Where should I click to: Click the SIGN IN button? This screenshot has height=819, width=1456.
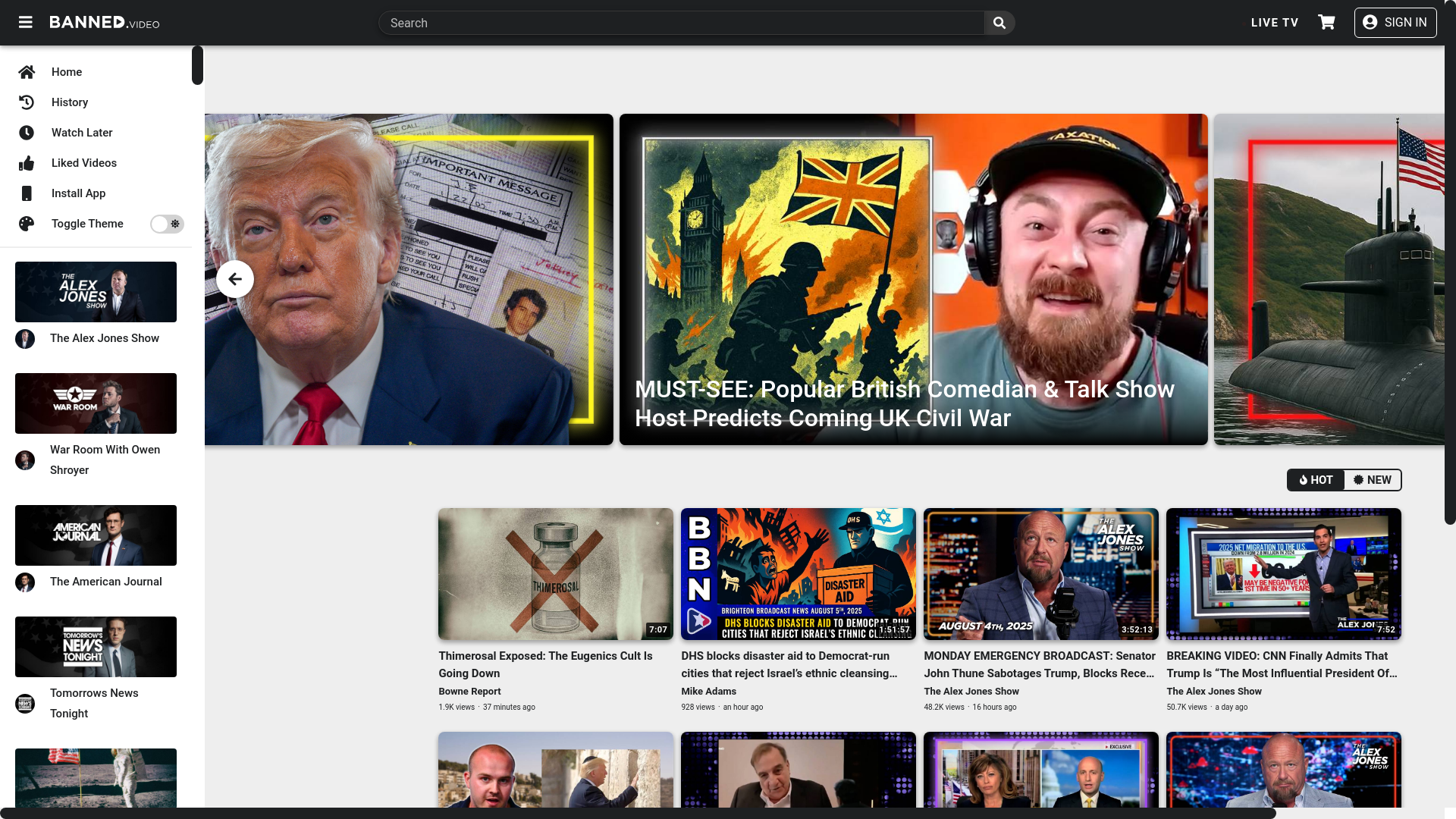coord(1395,22)
